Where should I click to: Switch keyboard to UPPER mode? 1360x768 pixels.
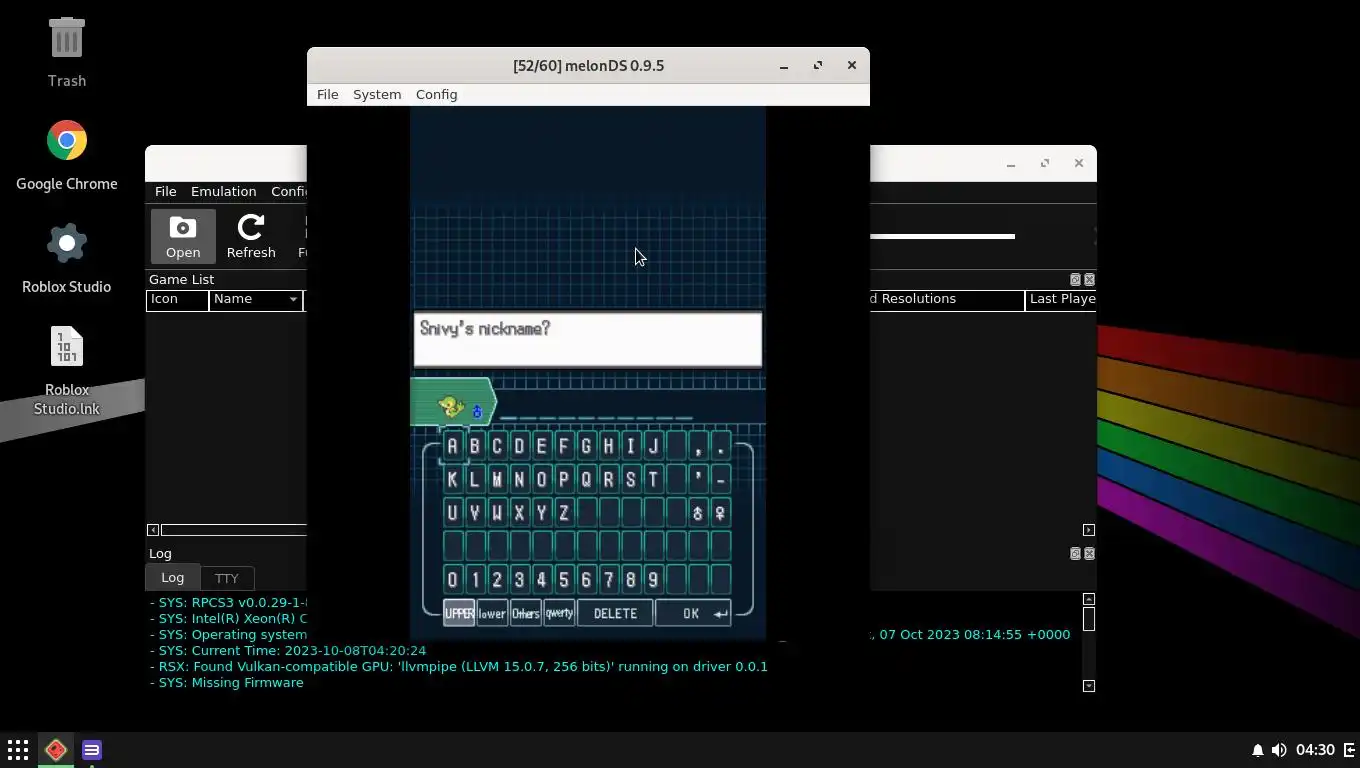pyautogui.click(x=459, y=613)
